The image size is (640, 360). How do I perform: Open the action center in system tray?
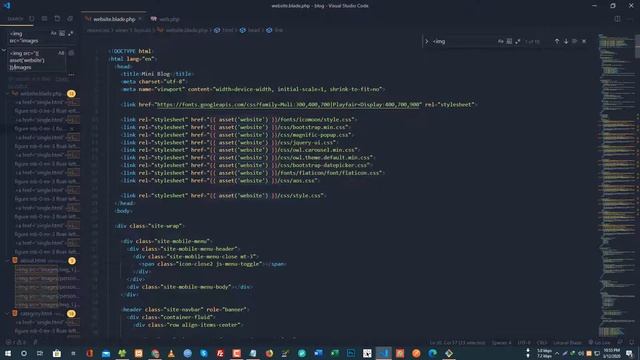pyautogui.click(x=629, y=353)
